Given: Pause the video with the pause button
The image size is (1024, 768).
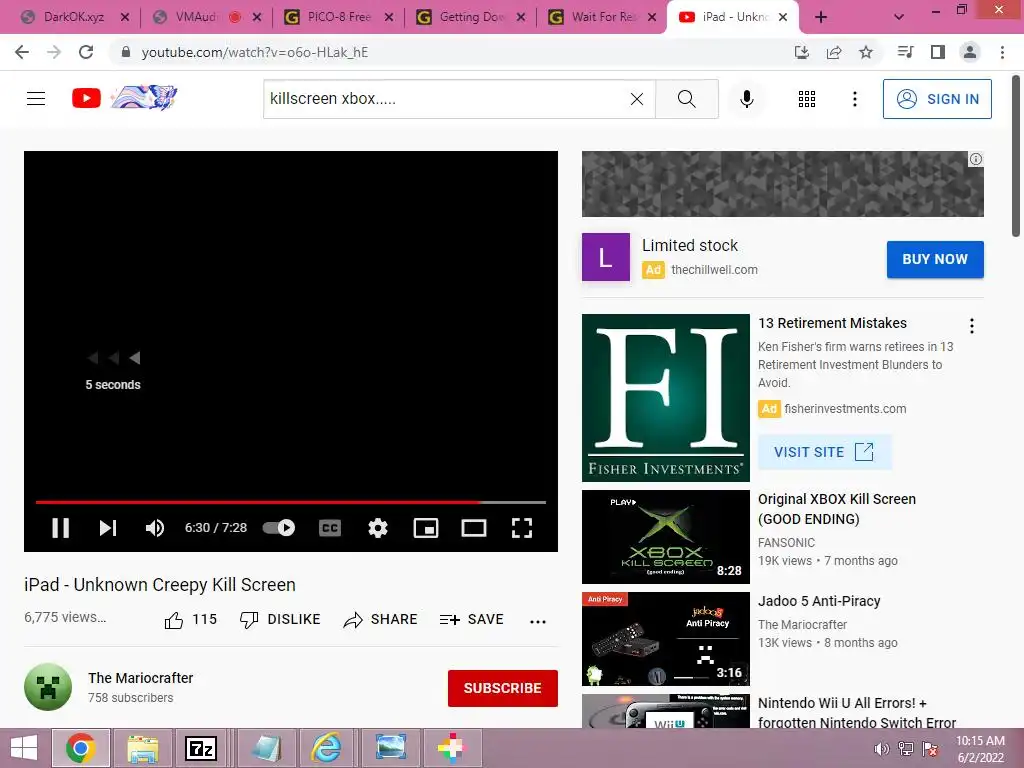Looking at the screenshot, I should pos(61,528).
